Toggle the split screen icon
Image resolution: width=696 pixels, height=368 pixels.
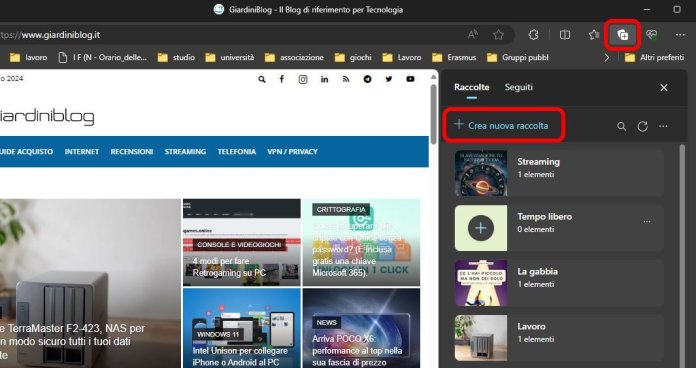(x=565, y=35)
